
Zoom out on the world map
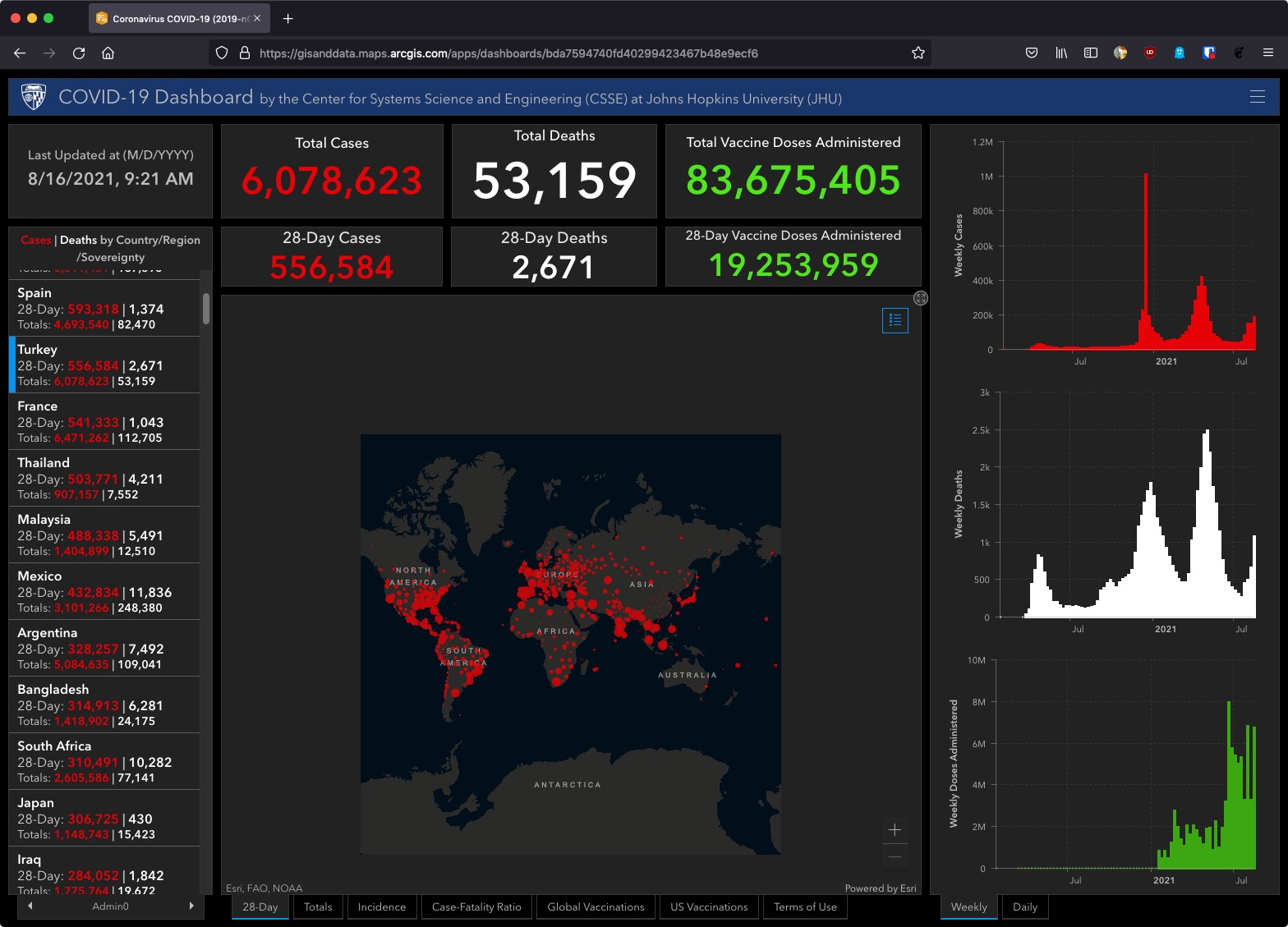click(895, 857)
